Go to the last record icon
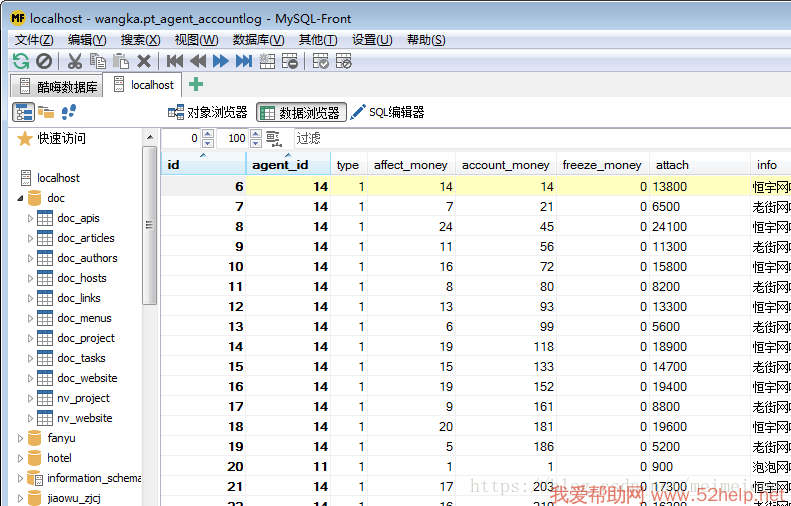The height and width of the screenshot is (506, 791). [x=244, y=61]
